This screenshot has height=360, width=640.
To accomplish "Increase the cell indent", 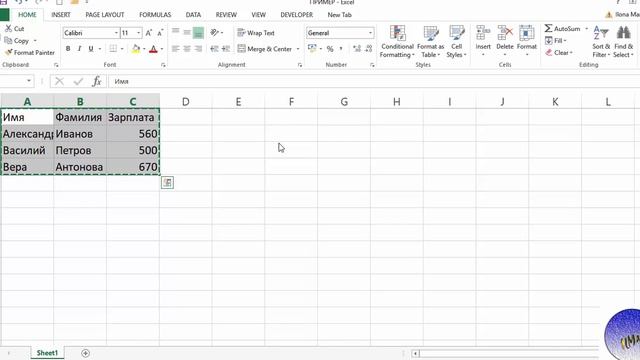I will (x=226, y=49).
